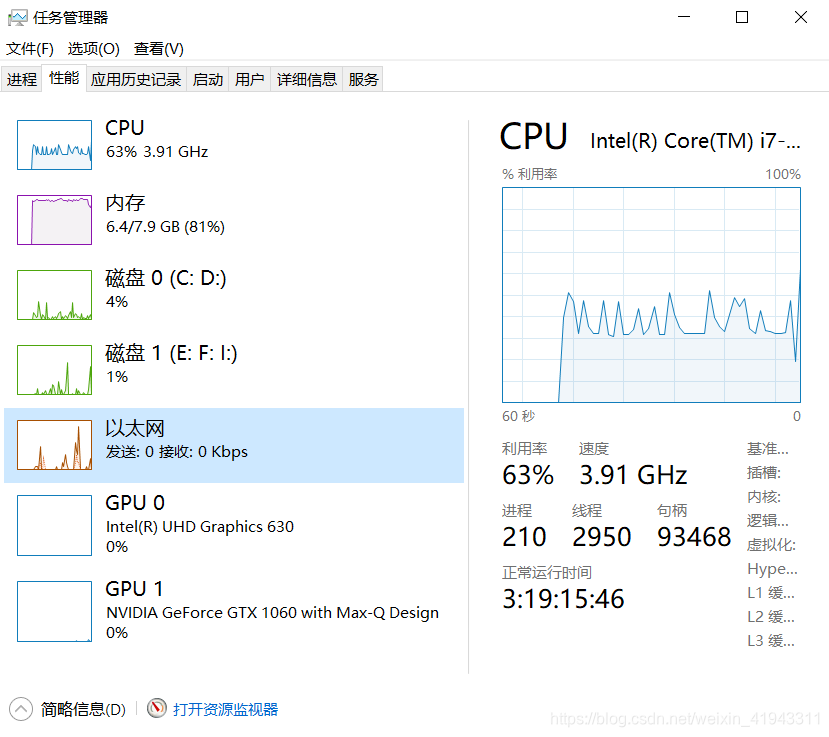Viewport: 829px width, 737px height.
Task: Switch to the 应用历史记录 tab
Action: (136, 79)
